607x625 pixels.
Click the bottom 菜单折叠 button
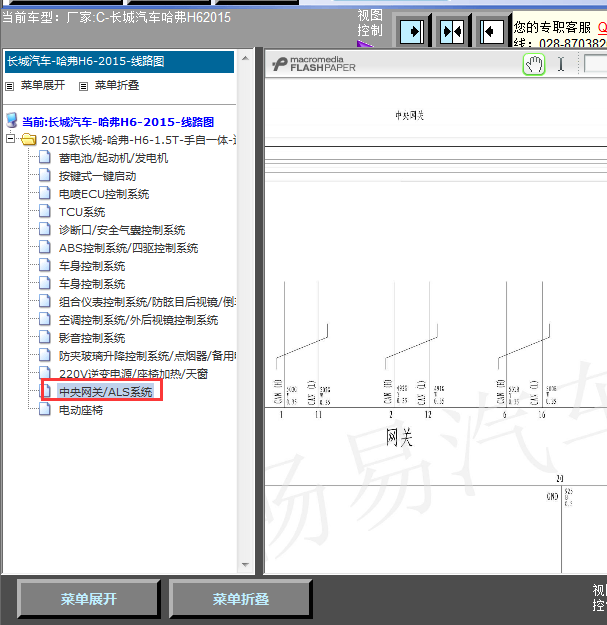[x=240, y=599]
